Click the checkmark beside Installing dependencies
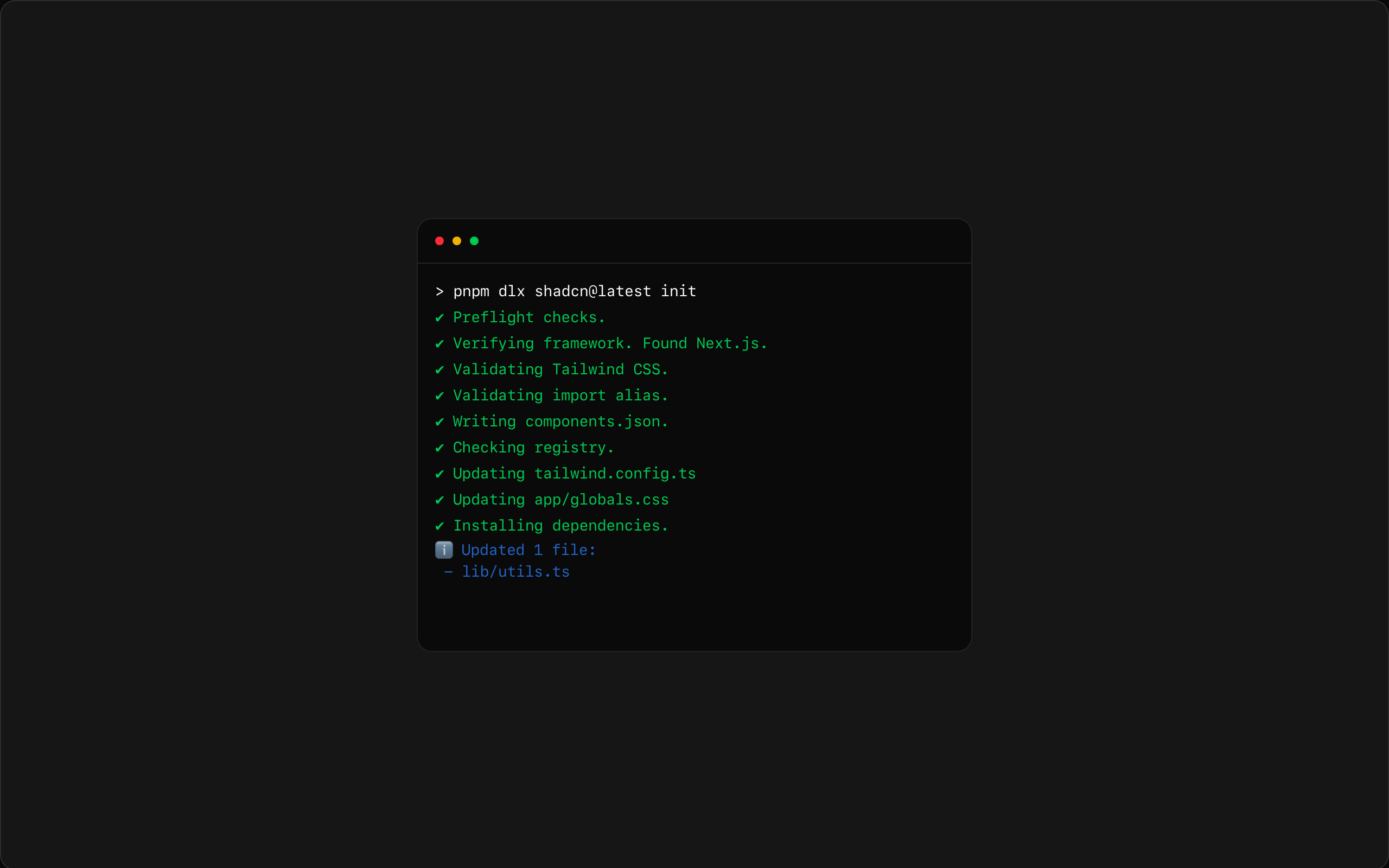 (x=439, y=526)
